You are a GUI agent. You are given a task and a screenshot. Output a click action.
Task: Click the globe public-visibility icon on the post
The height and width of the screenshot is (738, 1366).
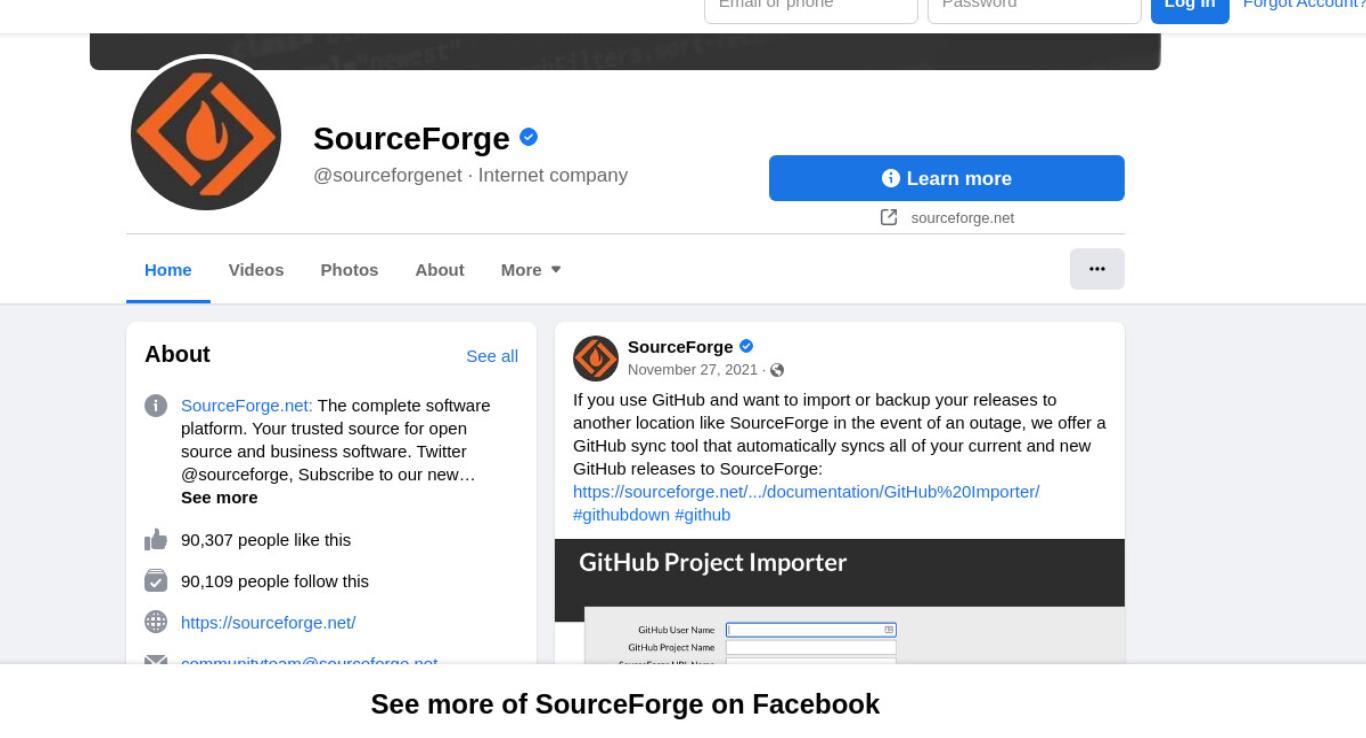pyautogui.click(x=777, y=371)
